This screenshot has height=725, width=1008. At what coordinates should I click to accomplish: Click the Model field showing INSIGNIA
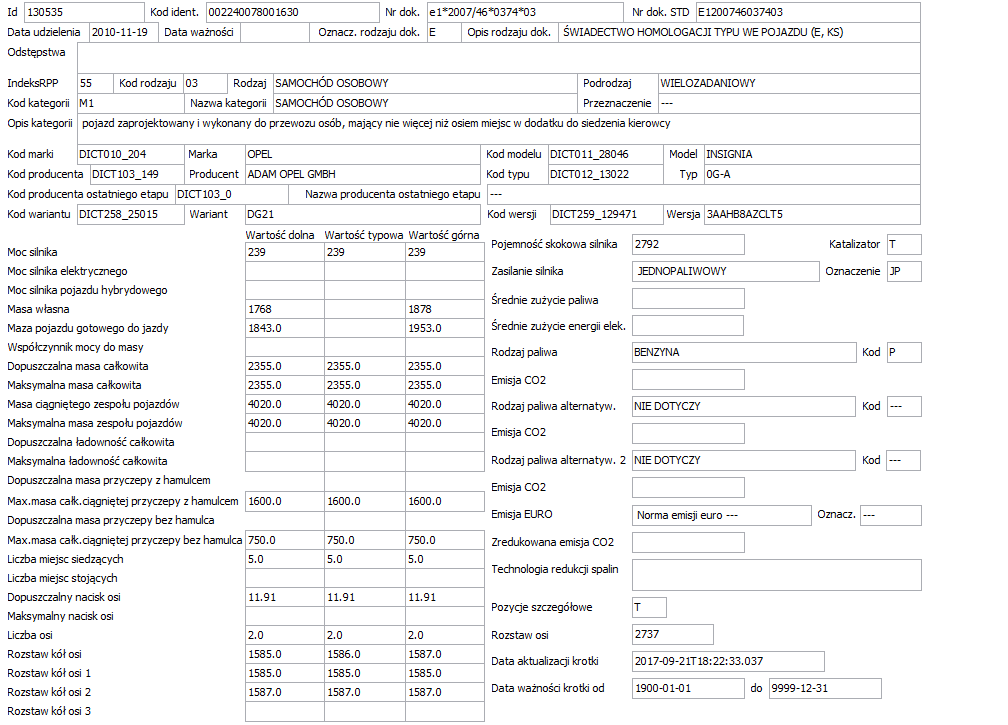coord(812,154)
